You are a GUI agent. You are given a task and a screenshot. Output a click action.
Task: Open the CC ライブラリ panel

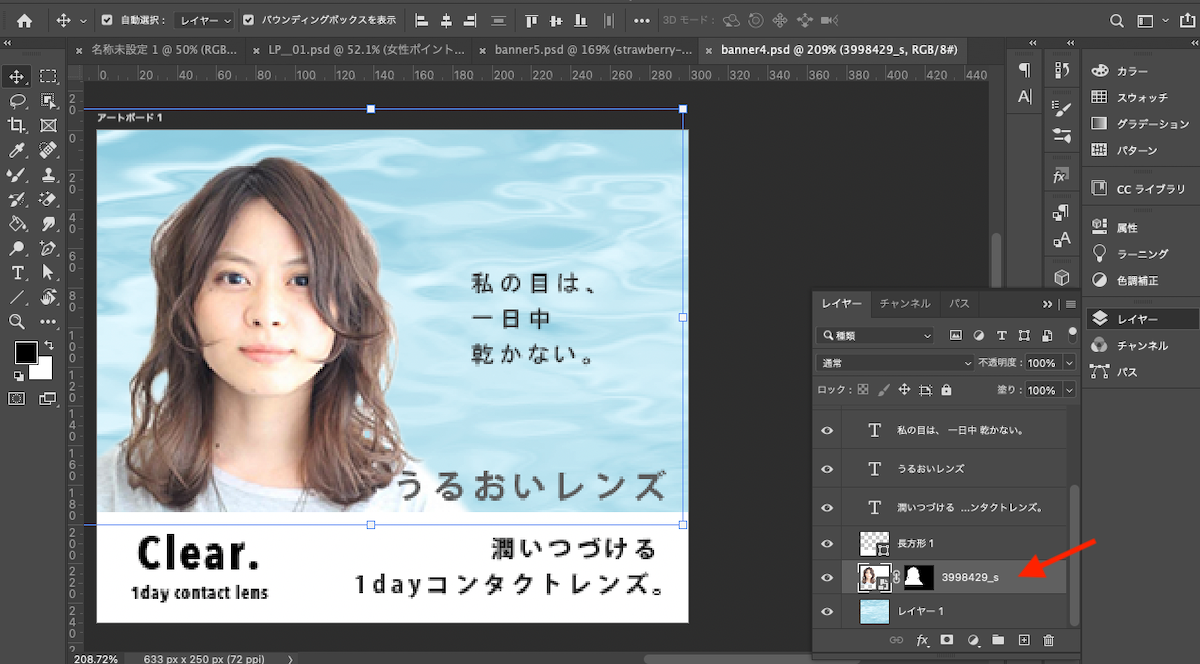click(x=1150, y=188)
